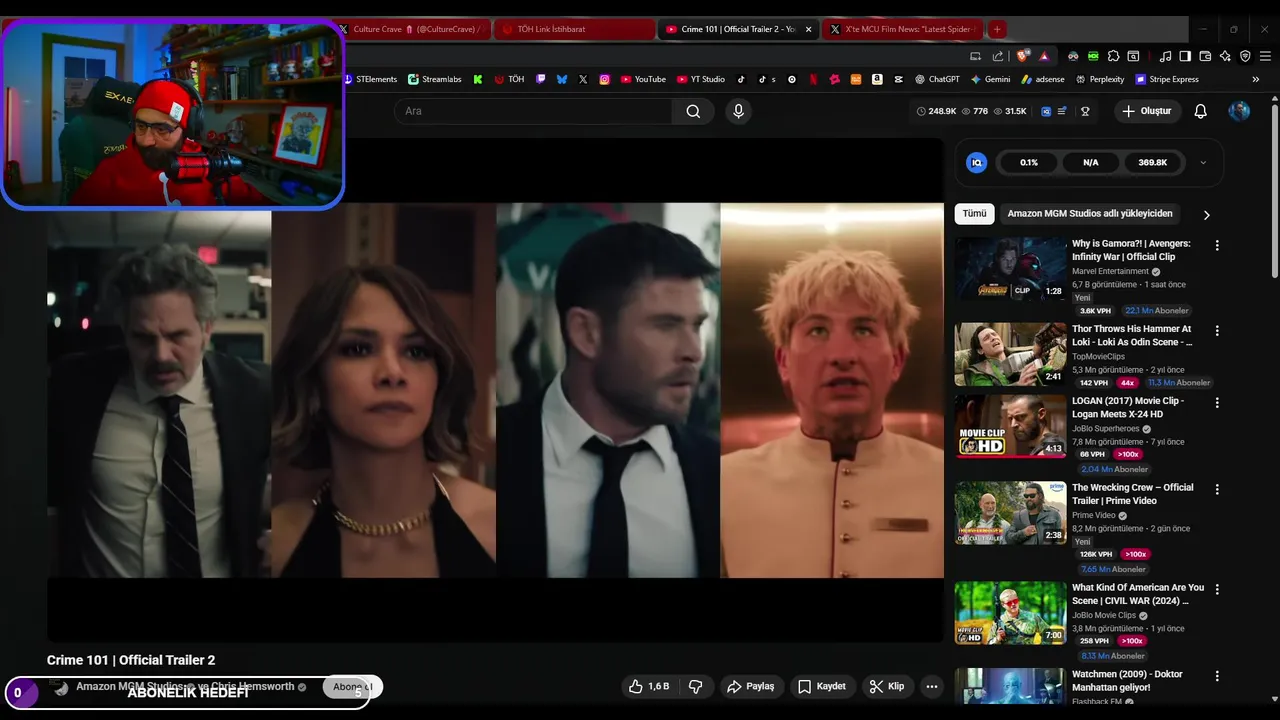Dislike the Crime 101 trailer video
The width and height of the screenshot is (1280, 720).
click(x=695, y=686)
